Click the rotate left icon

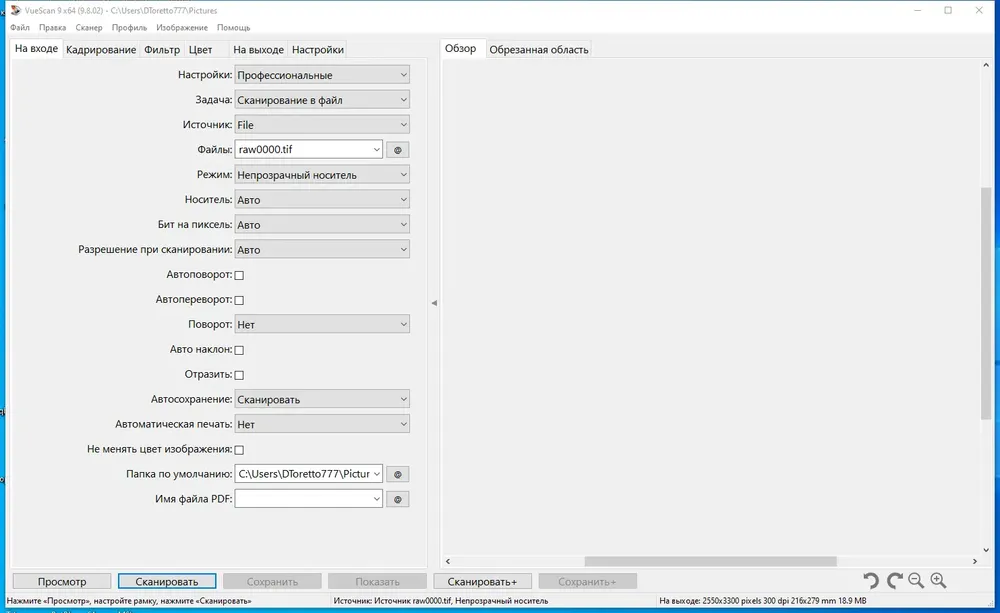click(x=871, y=580)
